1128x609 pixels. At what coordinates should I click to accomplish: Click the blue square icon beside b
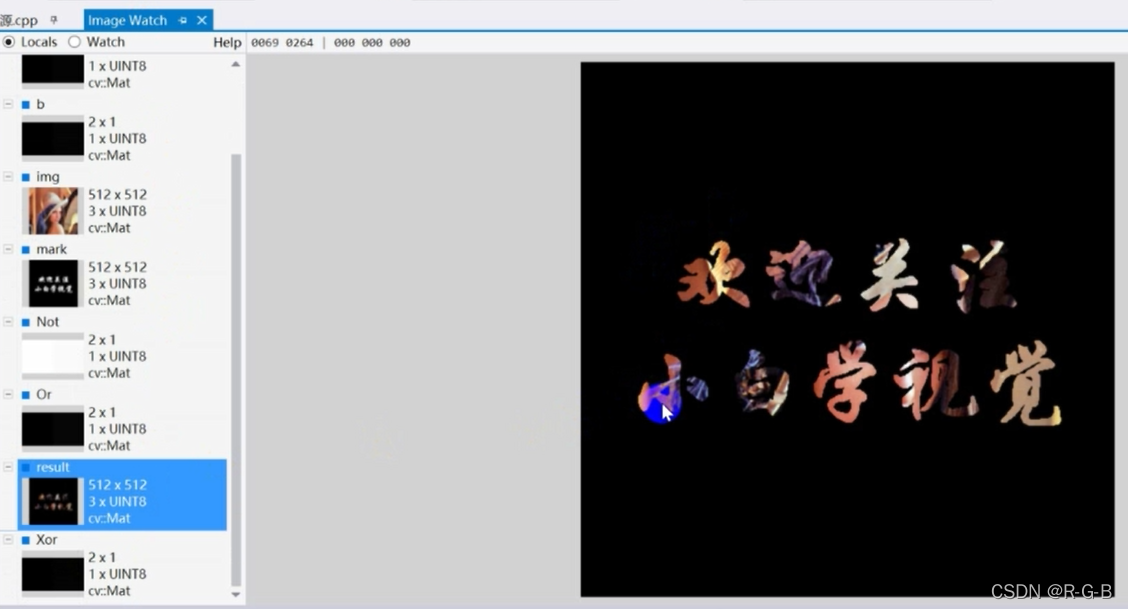[x=26, y=105]
